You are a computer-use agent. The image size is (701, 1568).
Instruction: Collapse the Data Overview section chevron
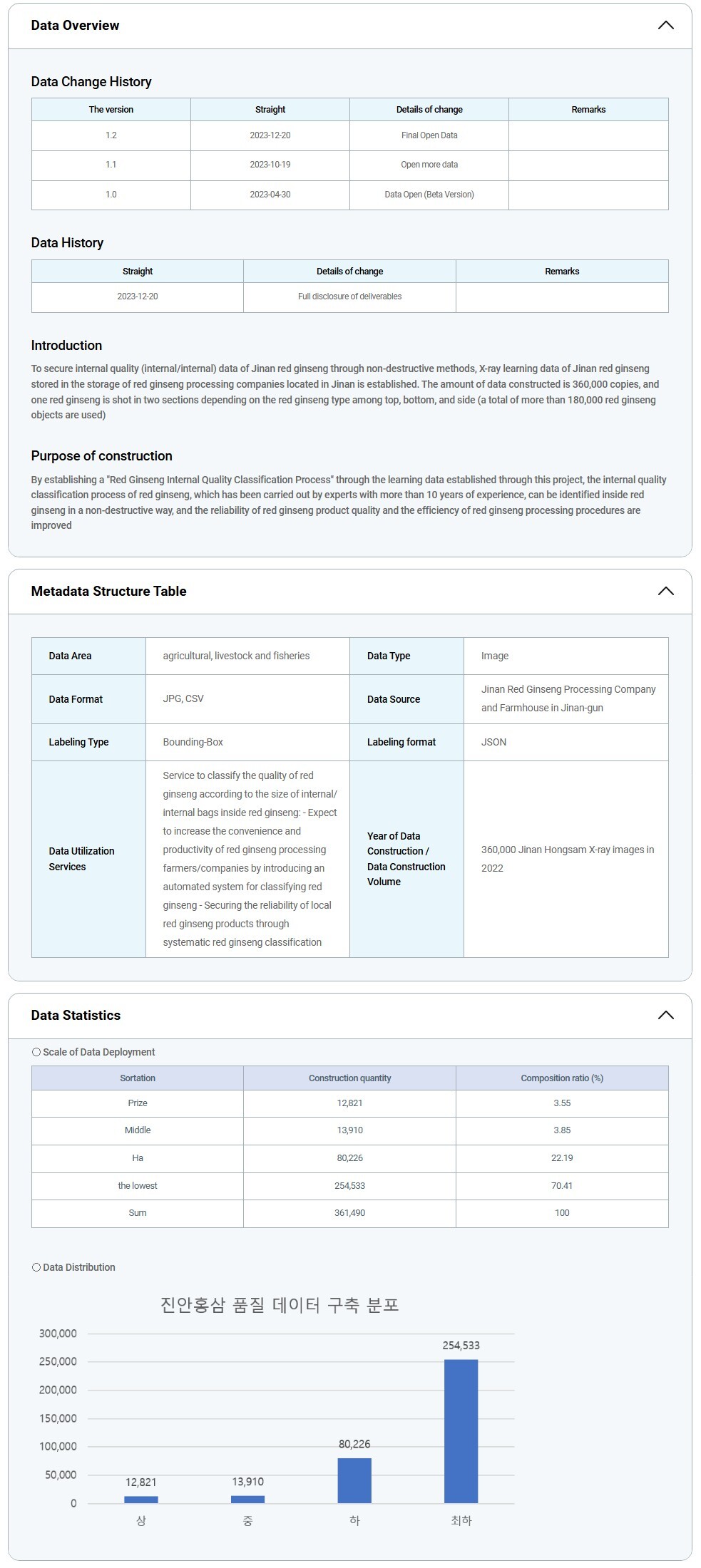tap(665, 26)
